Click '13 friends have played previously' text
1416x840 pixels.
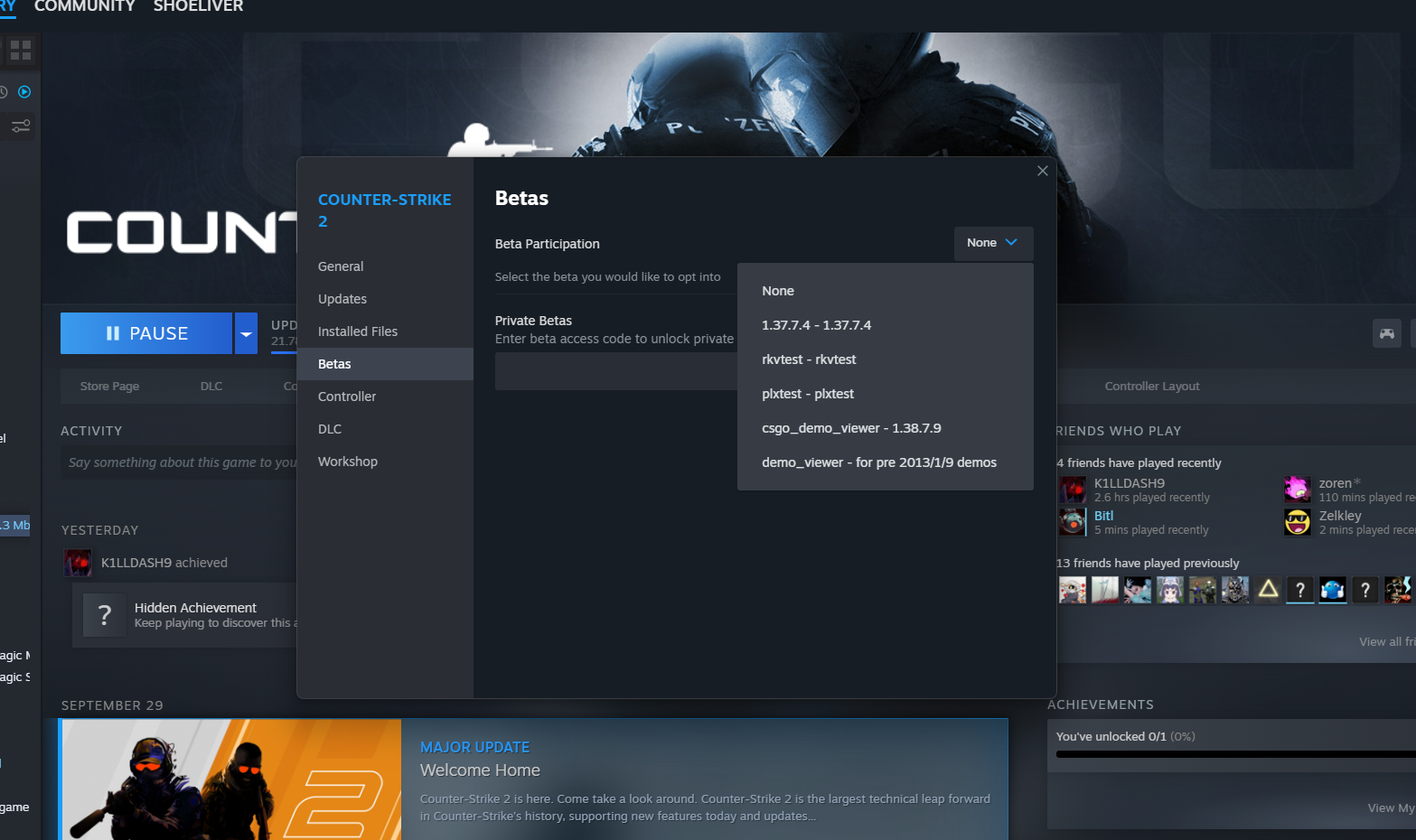click(1148, 563)
